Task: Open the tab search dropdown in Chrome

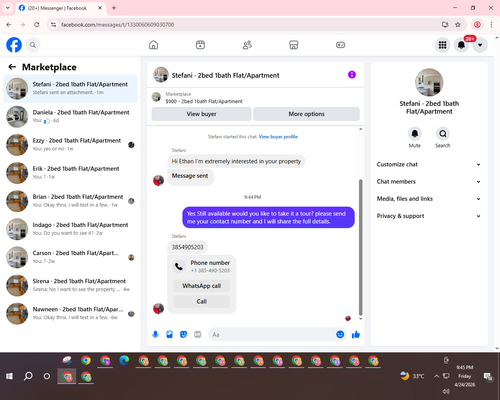Action: click(x=8, y=8)
